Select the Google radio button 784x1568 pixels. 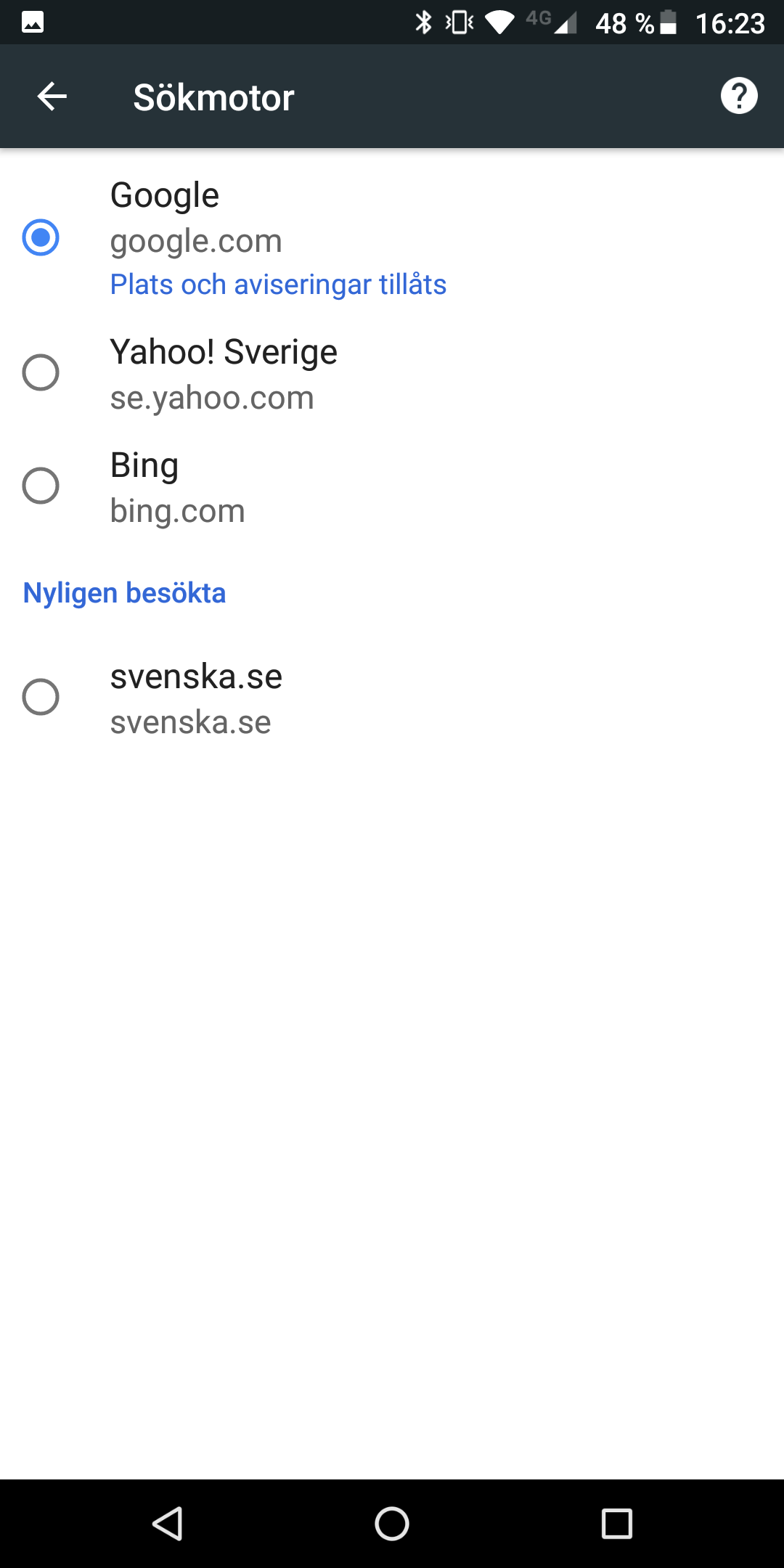(41, 237)
